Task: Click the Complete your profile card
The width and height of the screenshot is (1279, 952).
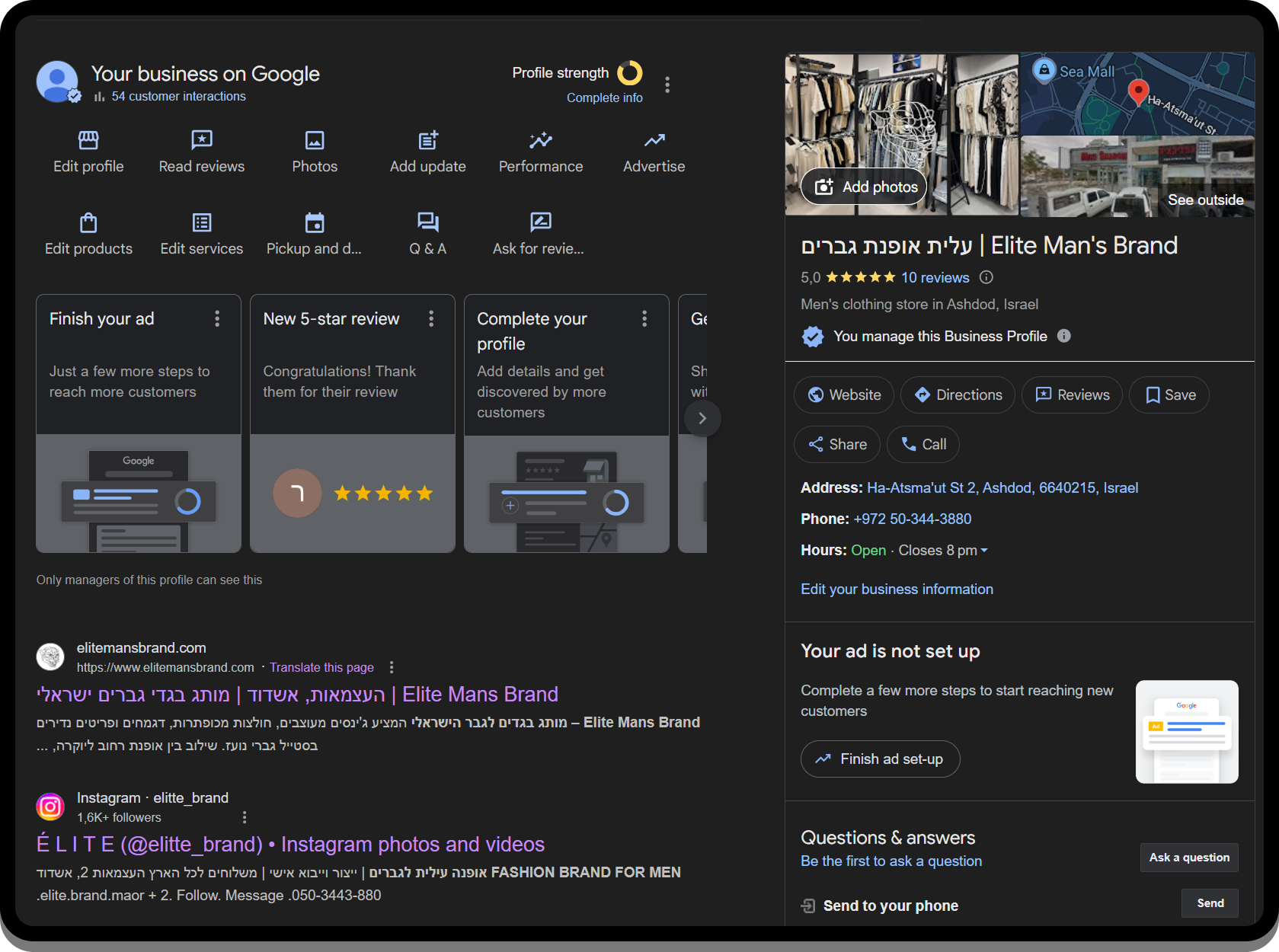Action: point(567,423)
